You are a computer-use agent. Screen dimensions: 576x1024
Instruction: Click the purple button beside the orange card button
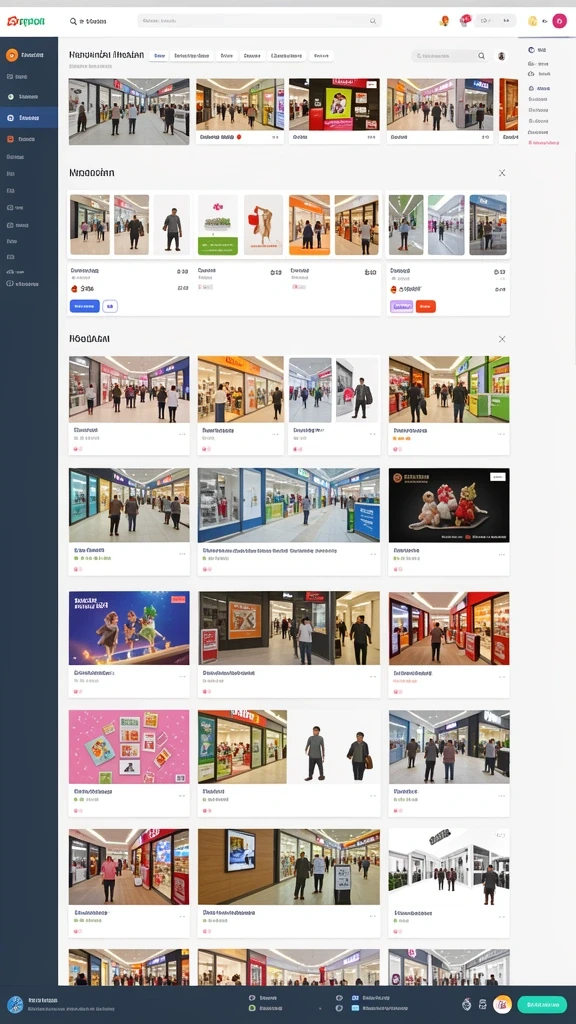click(401, 306)
